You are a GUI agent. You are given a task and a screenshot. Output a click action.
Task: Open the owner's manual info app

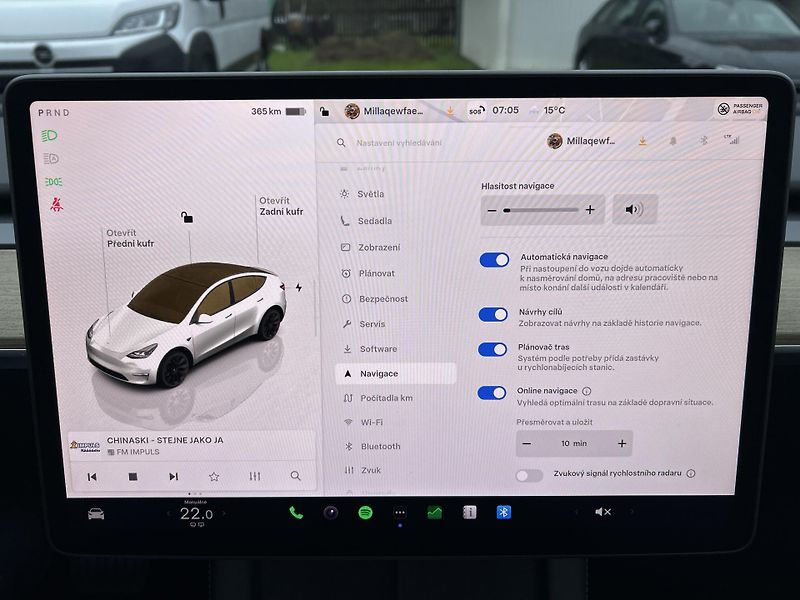469,512
